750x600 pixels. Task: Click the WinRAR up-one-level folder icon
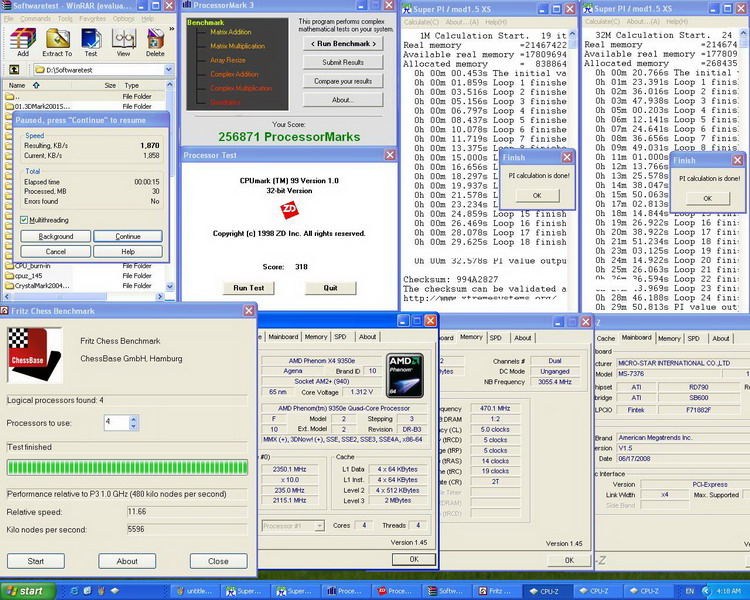pyautogui.click(x=14, y=69)
